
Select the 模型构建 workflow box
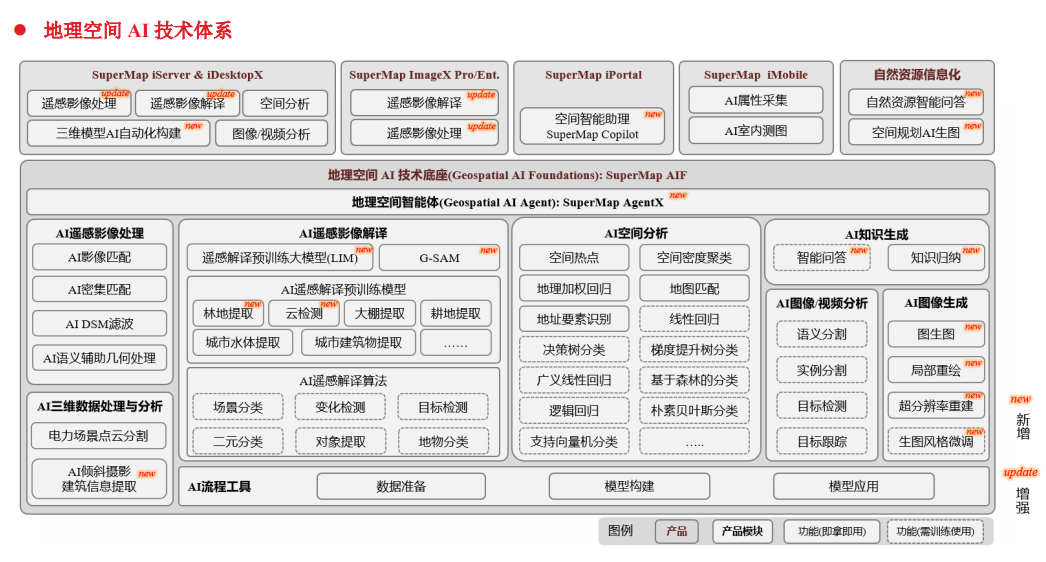(629, 486)
